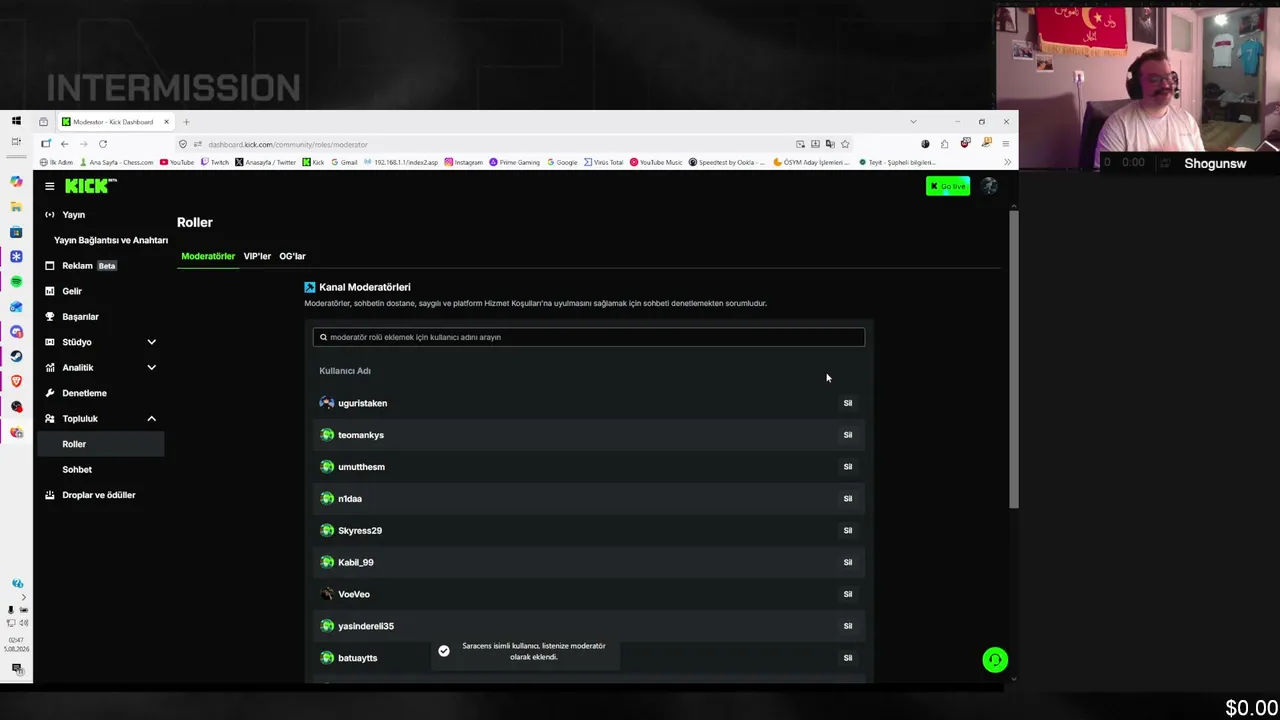The width and height of the screenshot is (1280, 720).
Task: Click the Analitik graph icon
Action: point(50,368)
